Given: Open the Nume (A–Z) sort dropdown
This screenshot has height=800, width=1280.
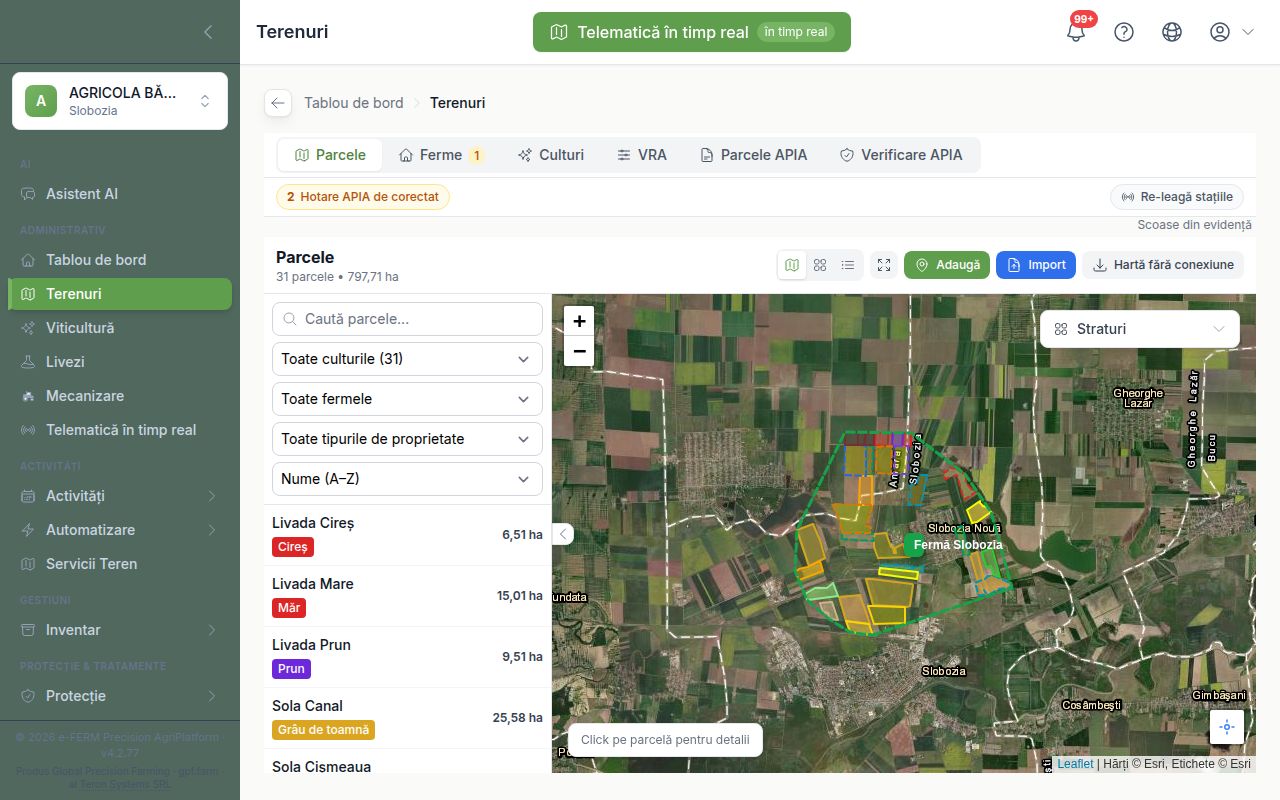Looking at the screenshot, I should (407, 479).
